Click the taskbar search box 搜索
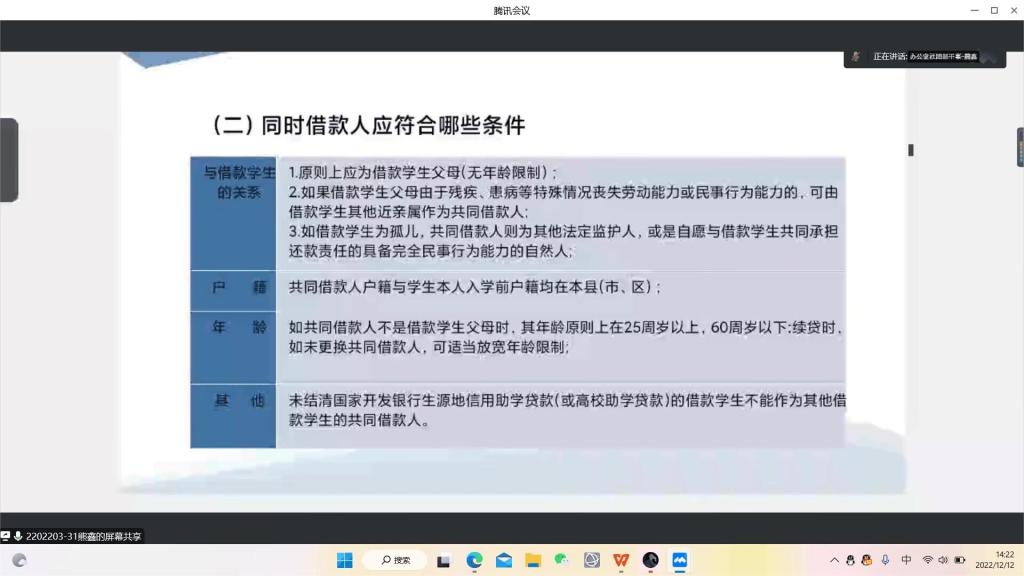 (x=395, y=560)
